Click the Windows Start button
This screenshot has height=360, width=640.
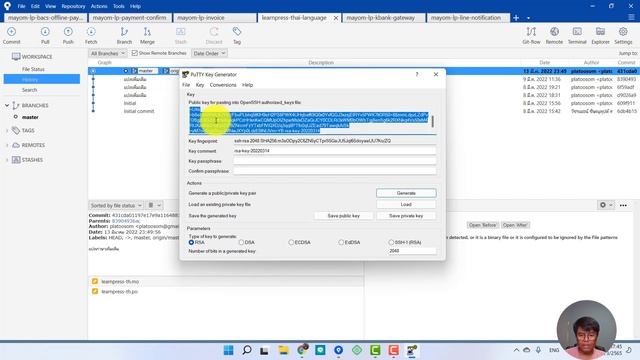tap(229, 350)
